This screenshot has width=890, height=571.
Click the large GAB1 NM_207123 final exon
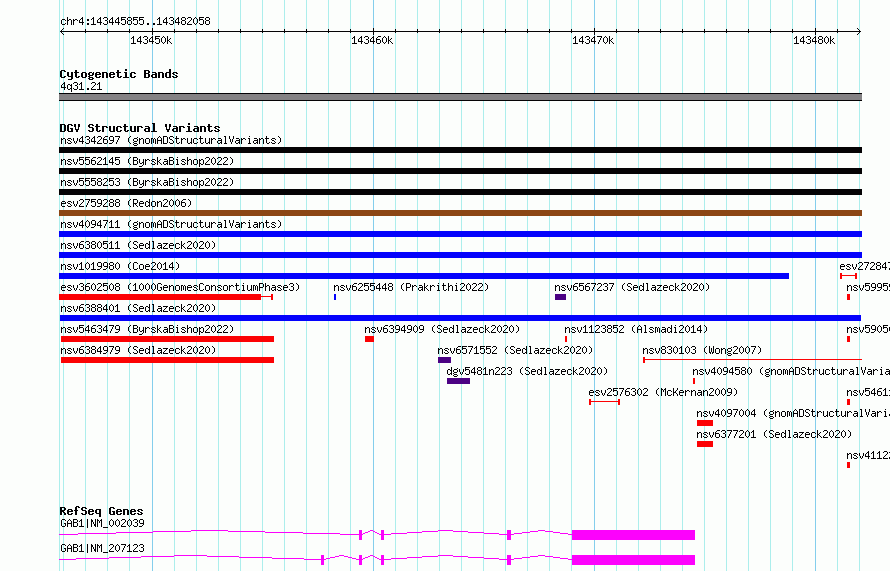633,560
